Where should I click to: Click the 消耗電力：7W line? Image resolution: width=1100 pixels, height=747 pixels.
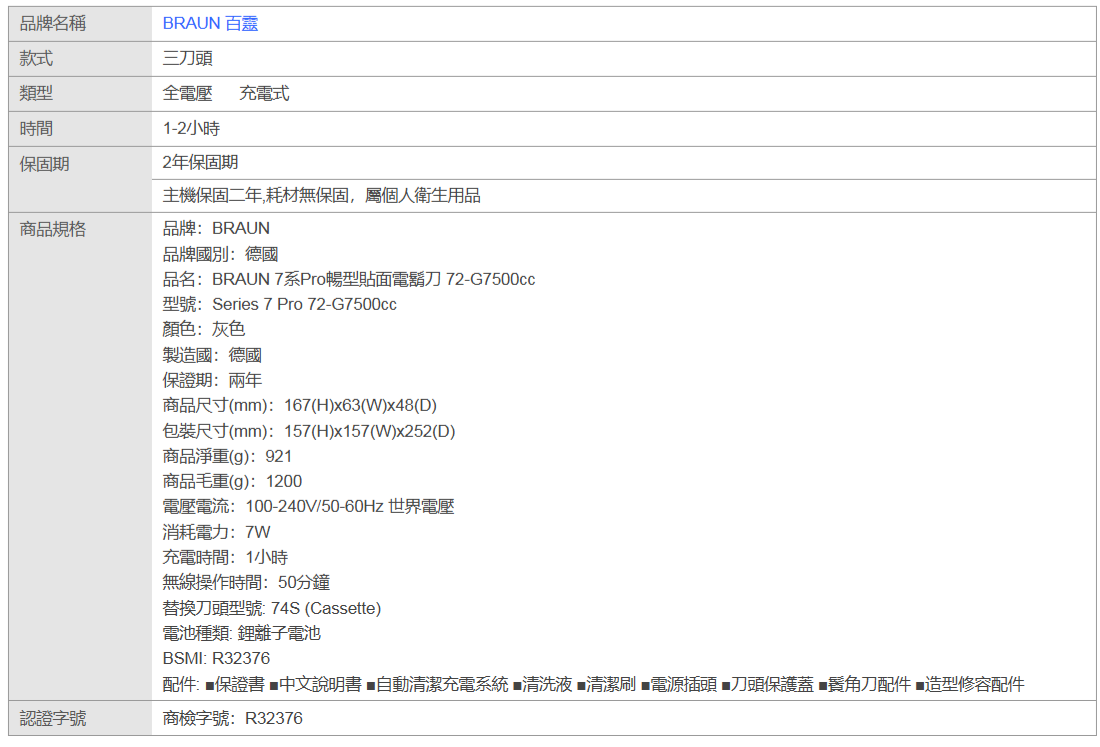pos(216,532)
